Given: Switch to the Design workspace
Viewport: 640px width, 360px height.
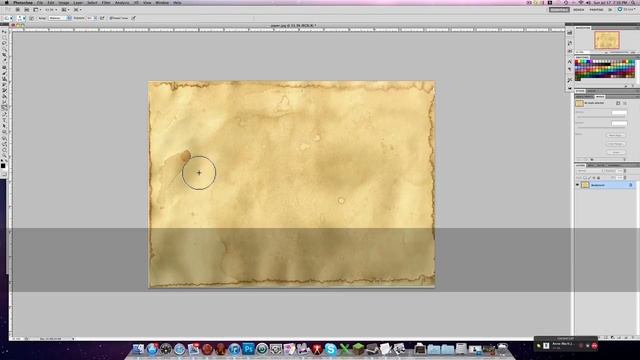Looking at the screenshot, I should 578,10.
